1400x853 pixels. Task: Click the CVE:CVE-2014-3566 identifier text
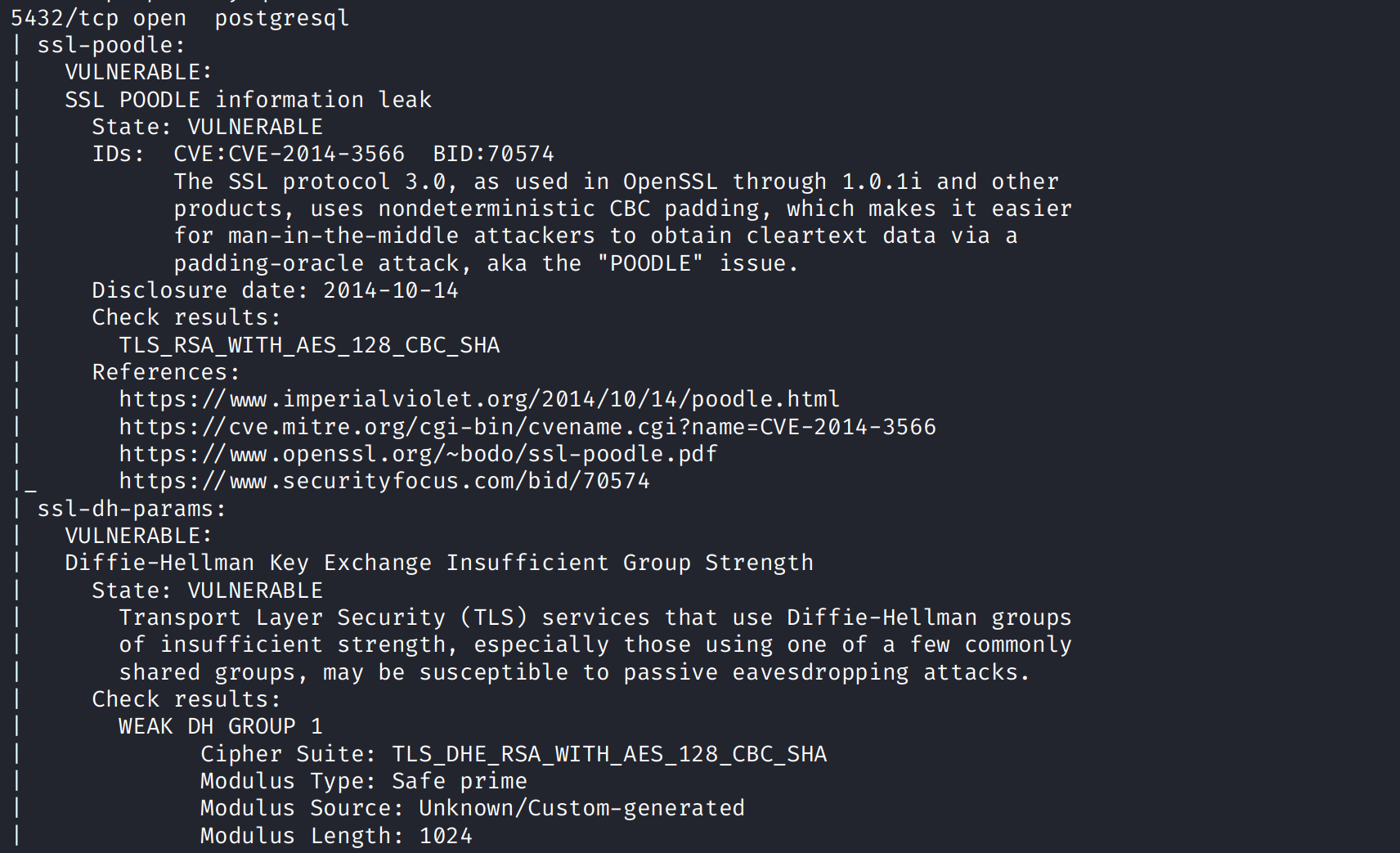289,154
